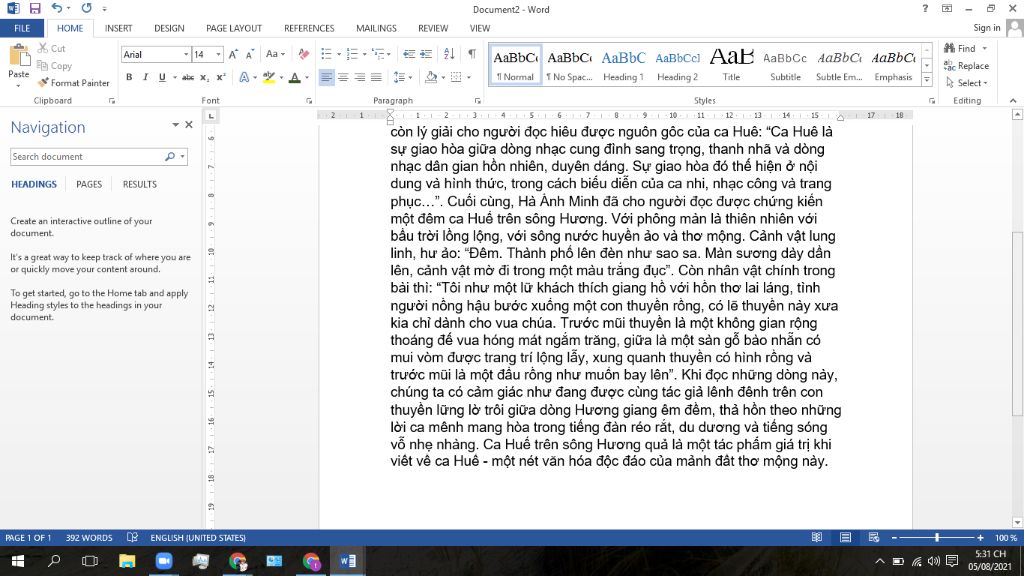This screenshot has height=576, width=1024.
Task: Open Text Effects and Typography
Action: click(244, 77)
